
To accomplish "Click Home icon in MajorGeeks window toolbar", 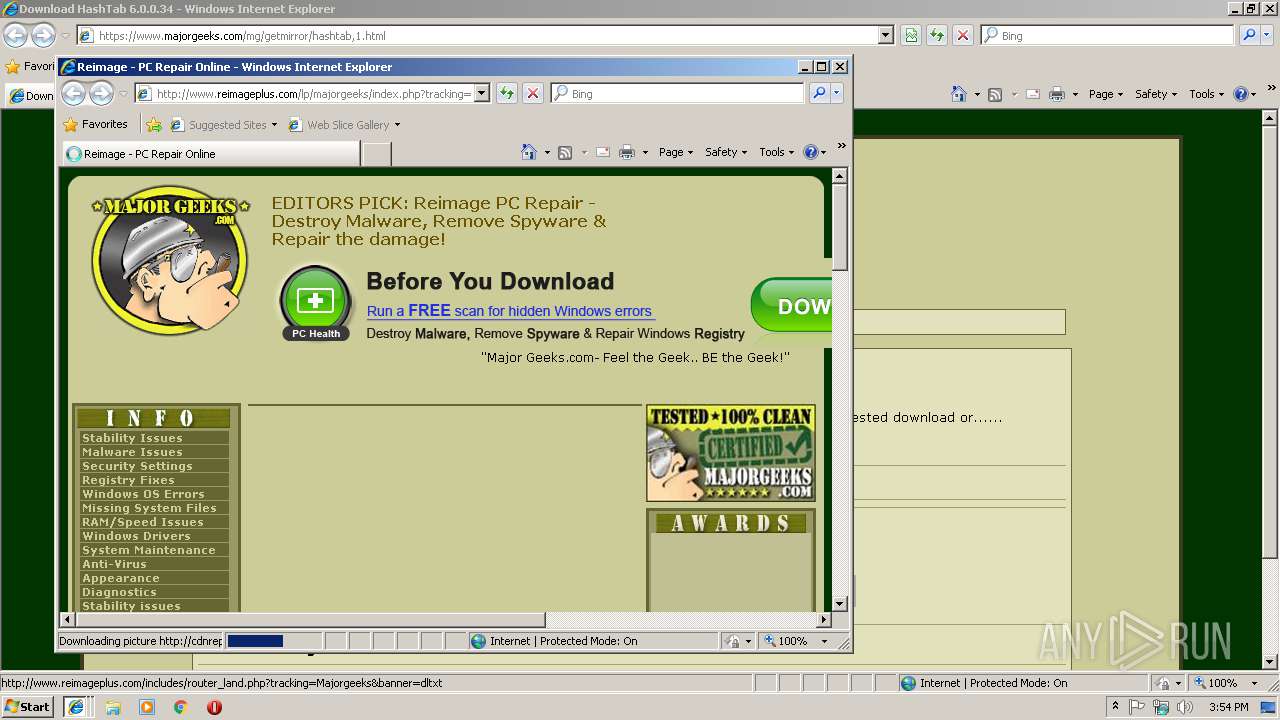I will [959, 94].
